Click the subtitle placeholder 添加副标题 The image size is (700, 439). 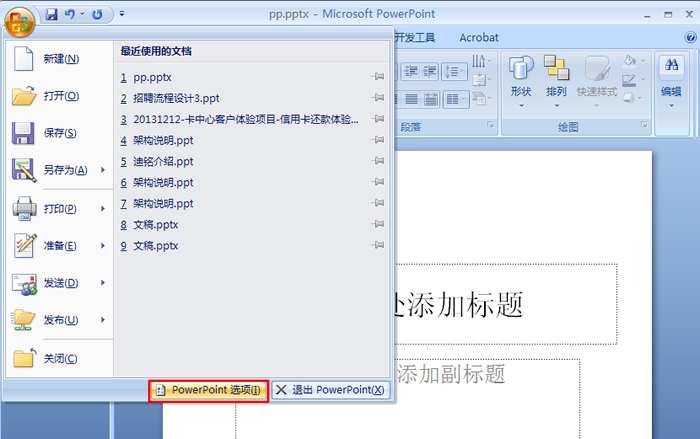451,374
